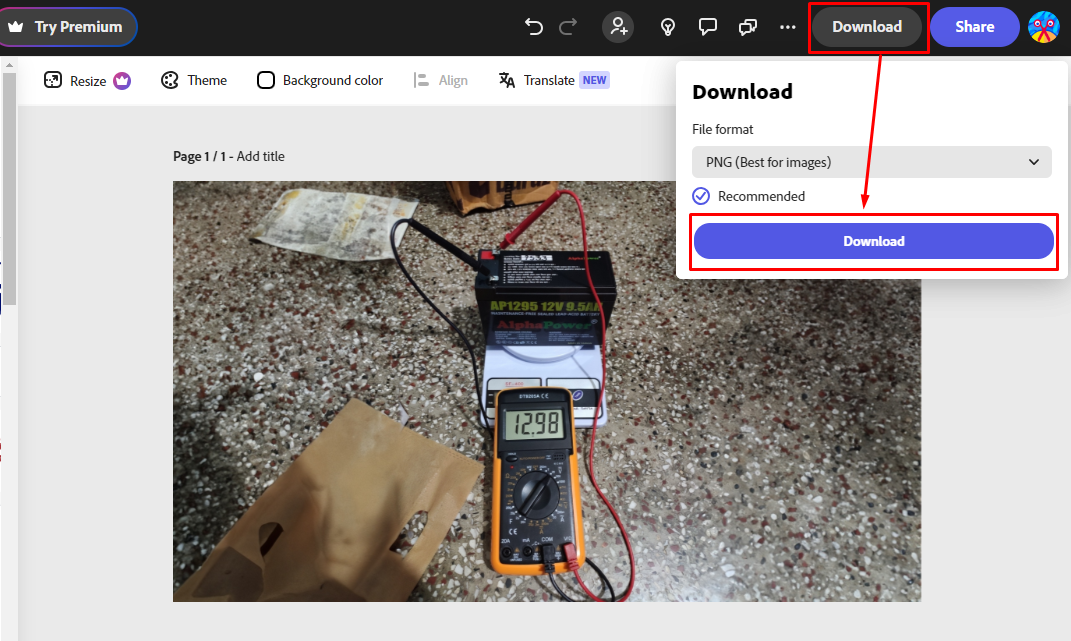Screen dimensions: 1071x641
Task: Click the Background color swatch box
Action: point(266,80)
